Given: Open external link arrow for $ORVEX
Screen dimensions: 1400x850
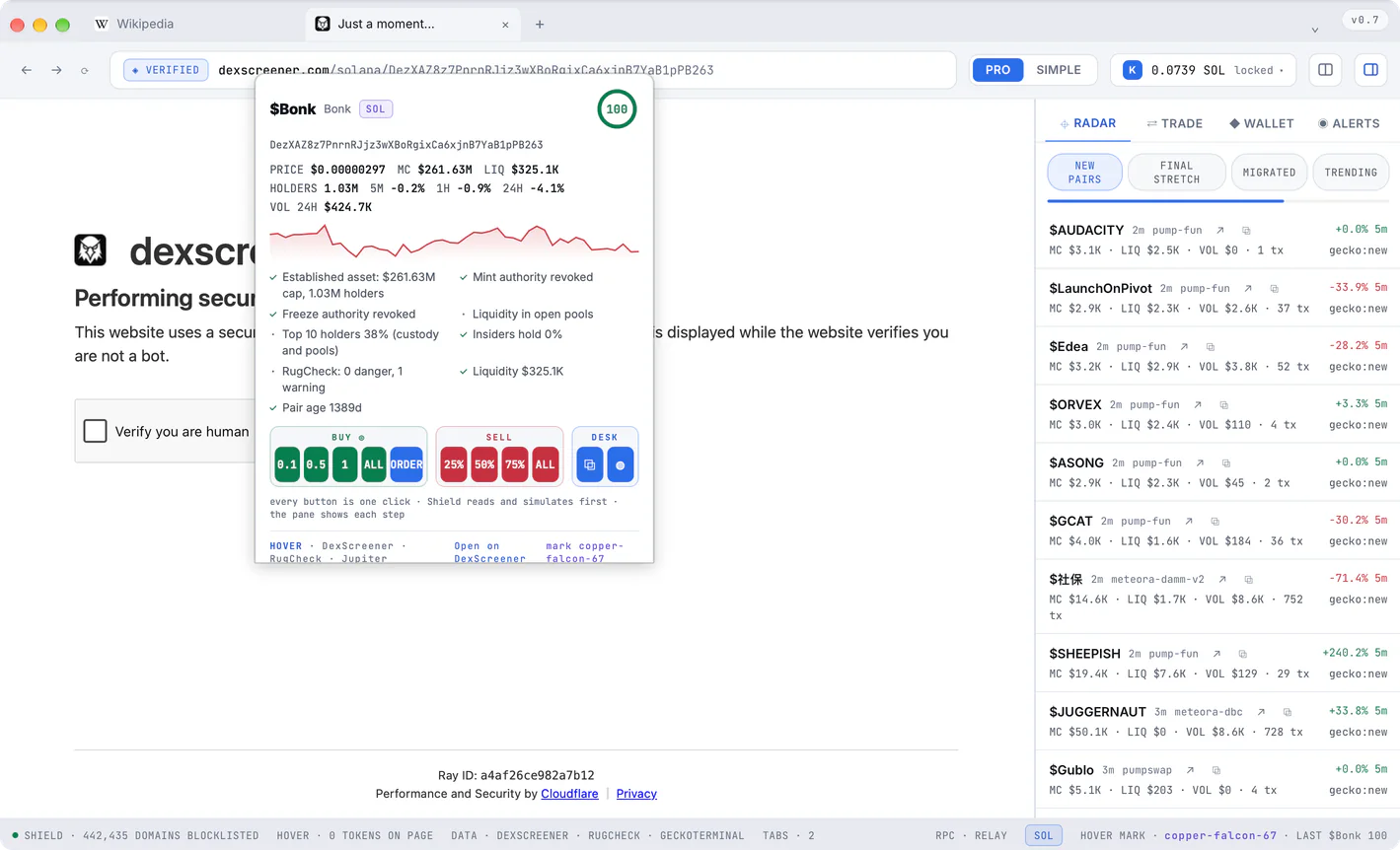Looking at the screenshot, I should [x=1198, y=405].
